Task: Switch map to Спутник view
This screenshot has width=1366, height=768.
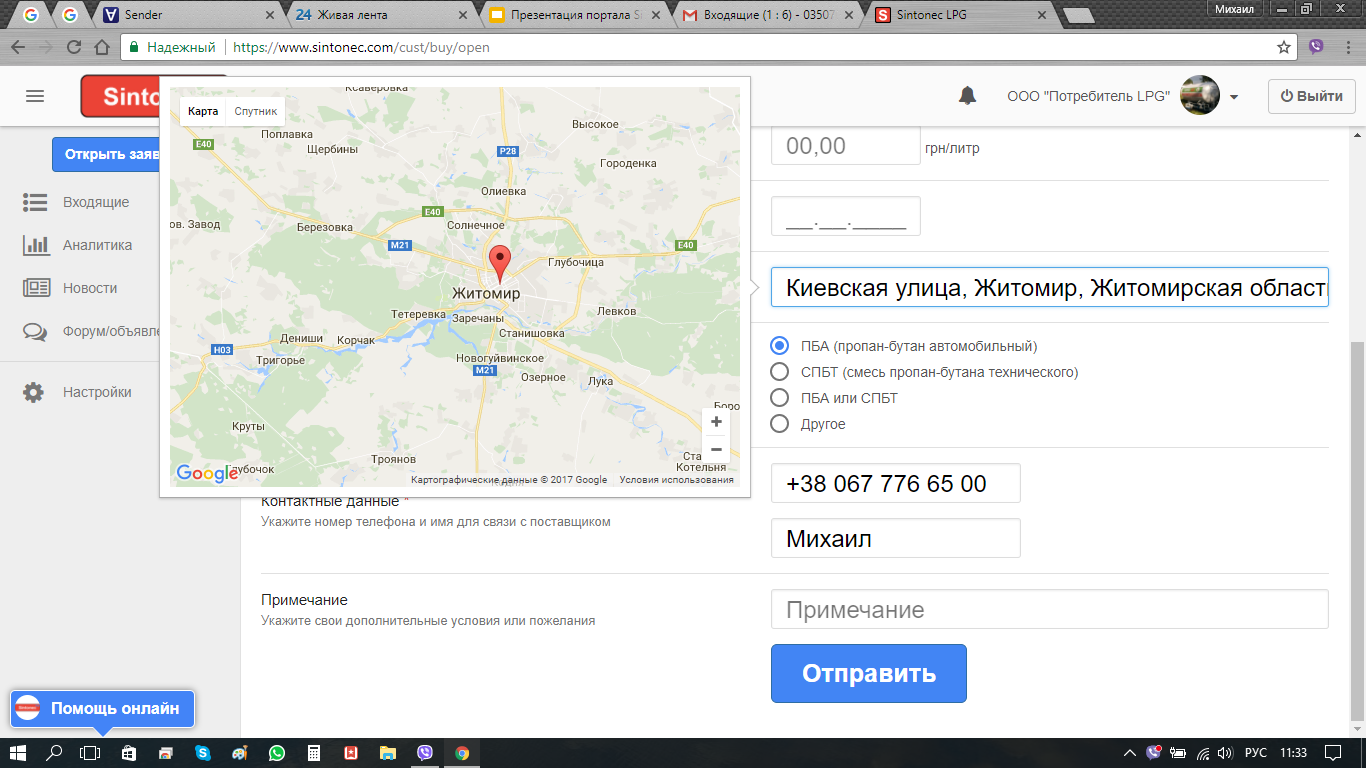Action: 256,111
